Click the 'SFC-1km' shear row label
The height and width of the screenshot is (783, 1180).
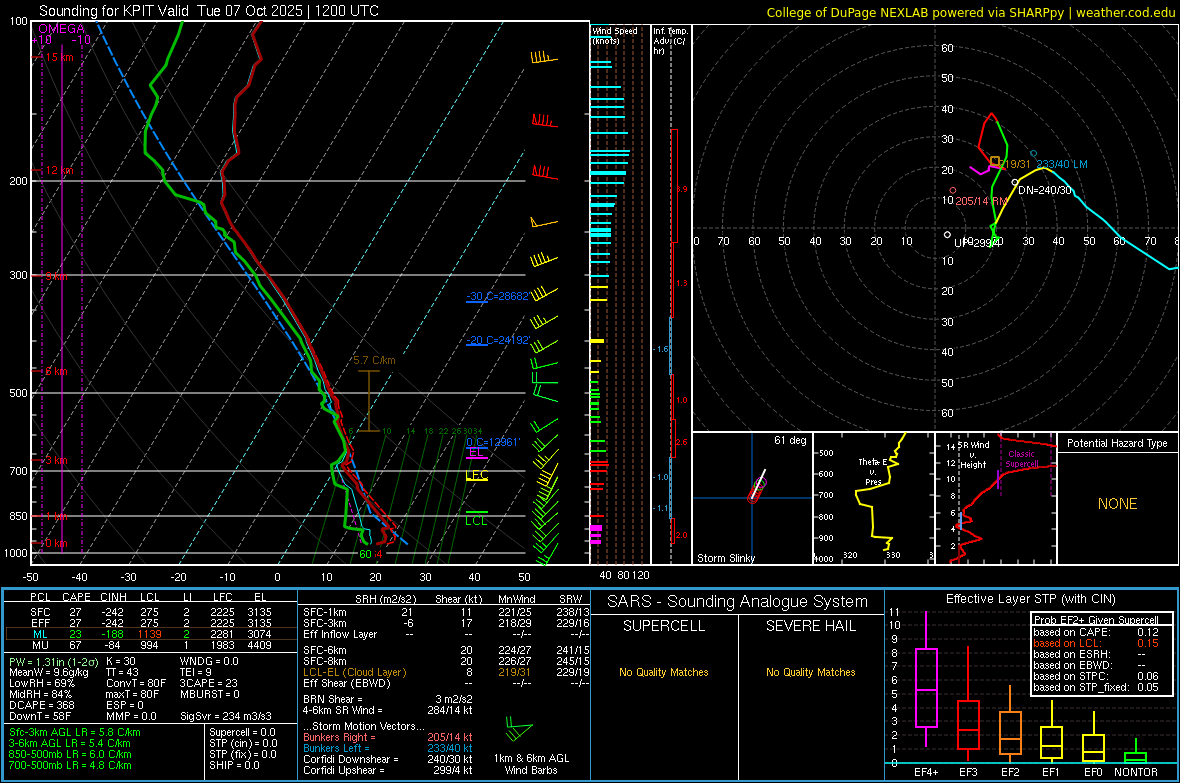tap(324, 612)
